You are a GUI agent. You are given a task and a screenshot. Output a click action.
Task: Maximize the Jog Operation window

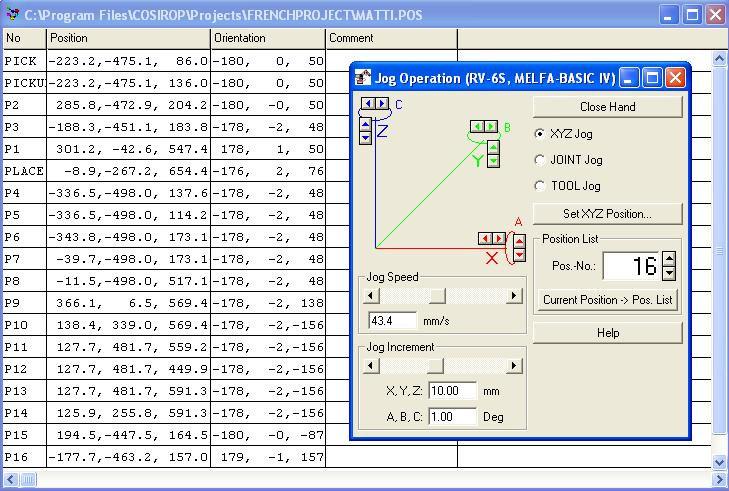pos(652,78)
